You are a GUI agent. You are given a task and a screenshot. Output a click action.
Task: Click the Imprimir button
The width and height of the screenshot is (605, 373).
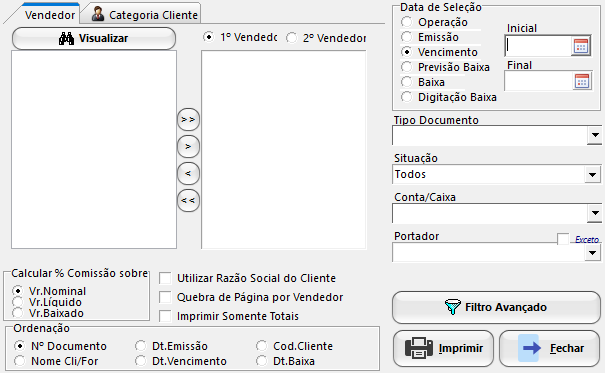coord(443,348)
